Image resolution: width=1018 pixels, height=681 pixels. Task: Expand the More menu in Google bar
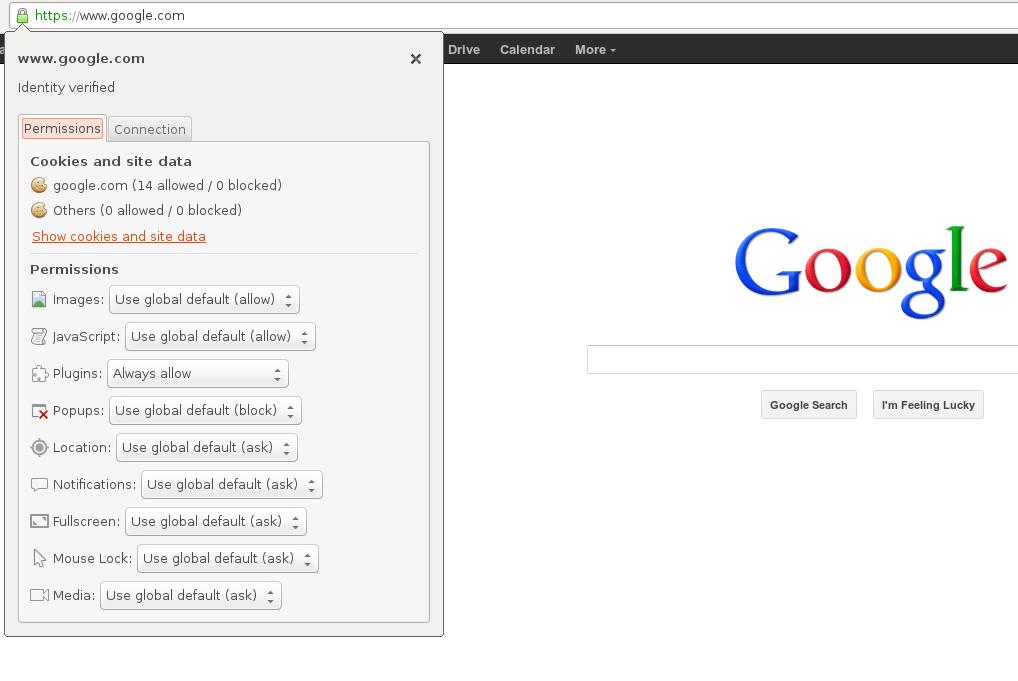[595, 49]
